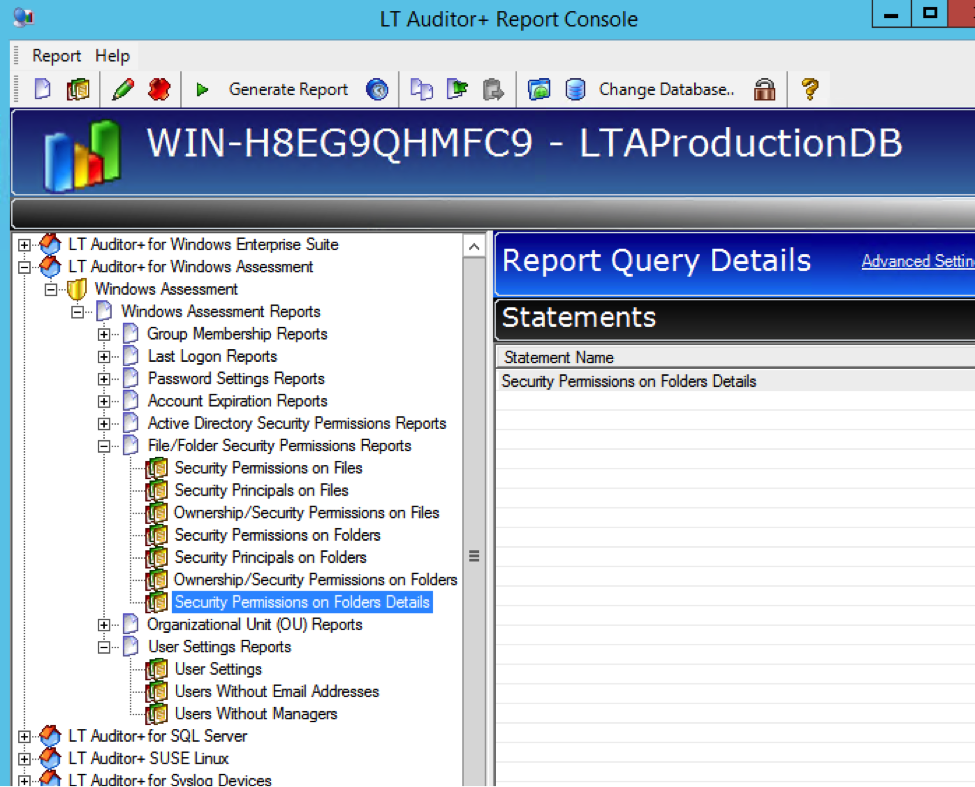Click the application icon in the title bar
Viewport: 975px width, 787px height.
(x=23, y=17)
